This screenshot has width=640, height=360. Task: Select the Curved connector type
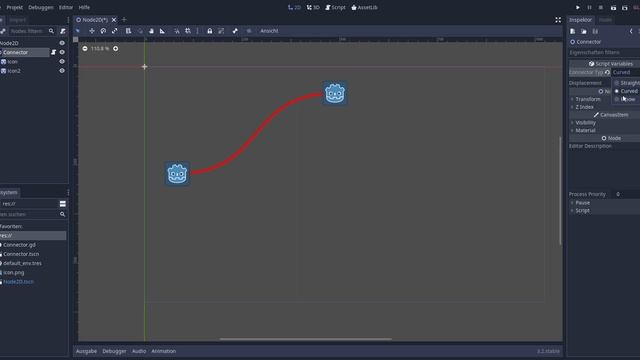pyautogui.click(x=627, y=91)
